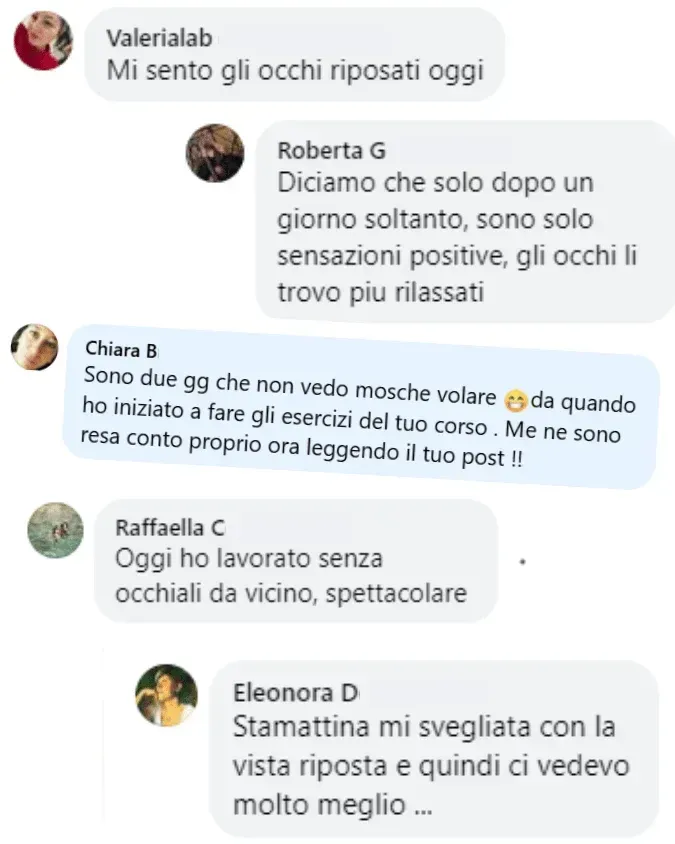Open Chiara B's profile avatar
This screenshot has width=675, height=844.
pos(34,347)
